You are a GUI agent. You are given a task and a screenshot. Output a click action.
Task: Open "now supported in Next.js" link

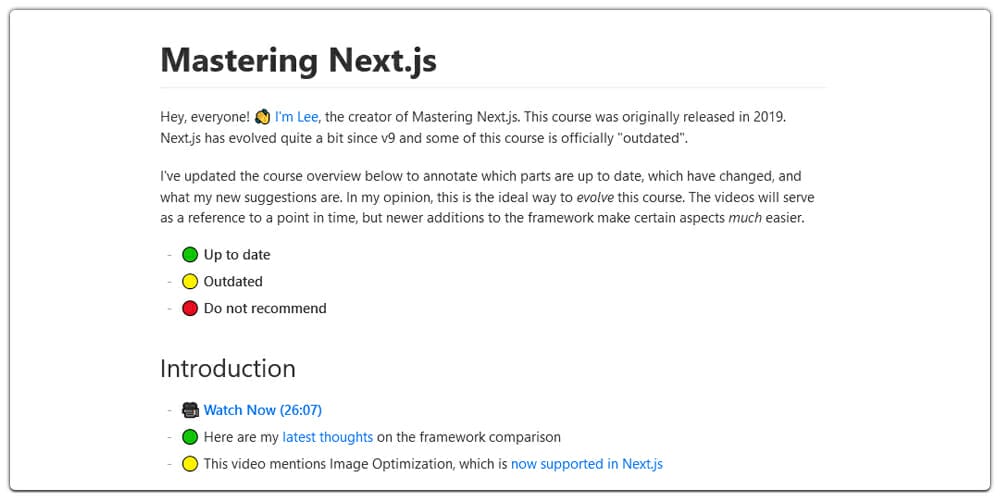tap(587, 464)
